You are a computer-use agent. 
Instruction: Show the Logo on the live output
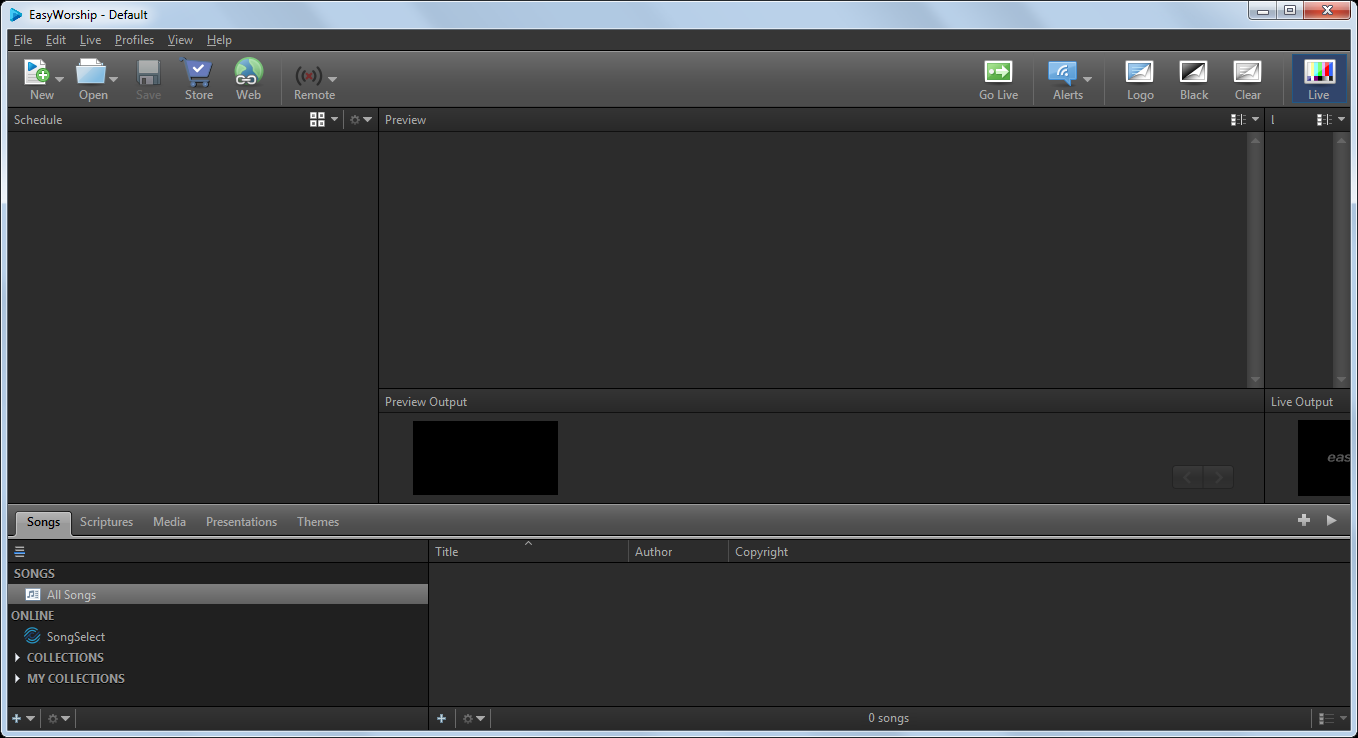[1140, 78]
